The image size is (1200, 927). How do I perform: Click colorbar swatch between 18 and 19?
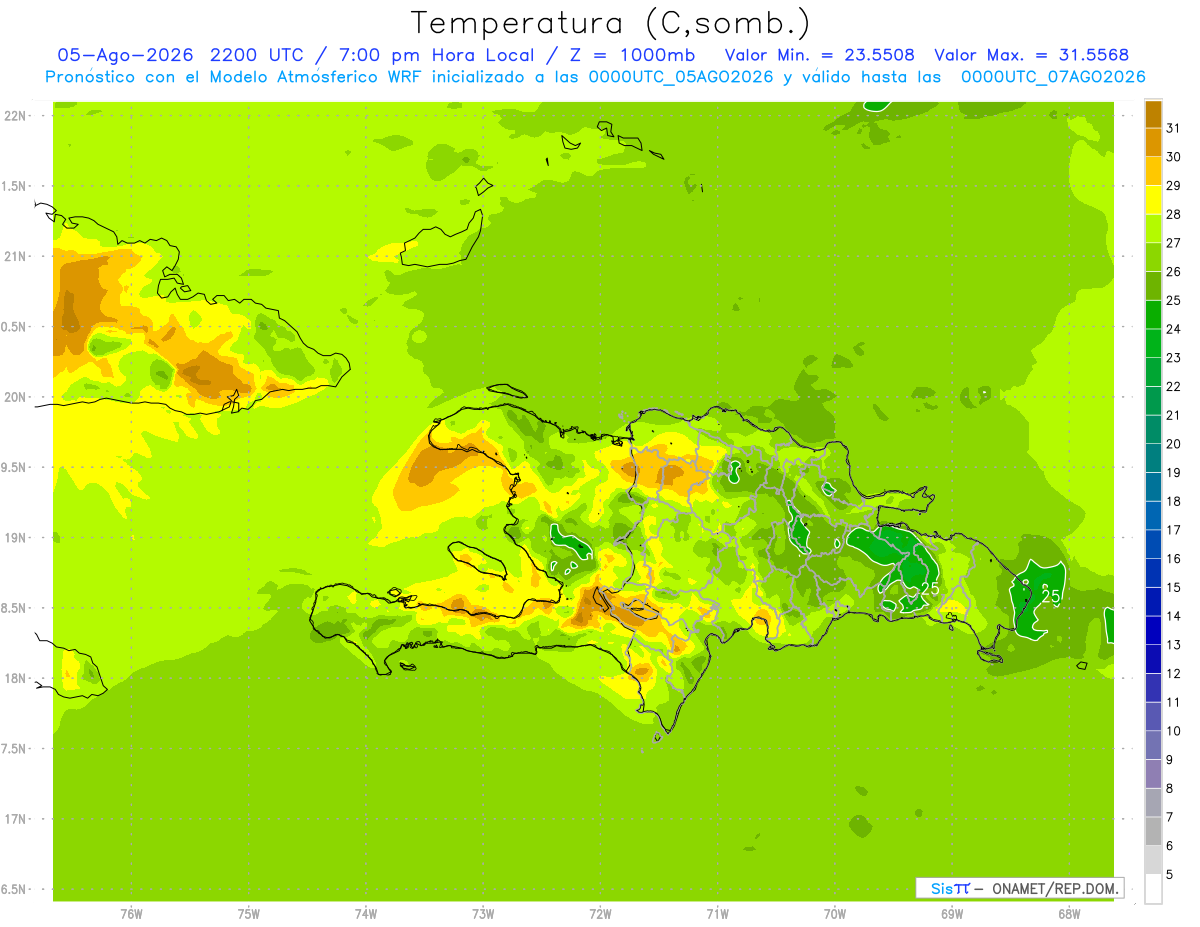point(1153,487)
